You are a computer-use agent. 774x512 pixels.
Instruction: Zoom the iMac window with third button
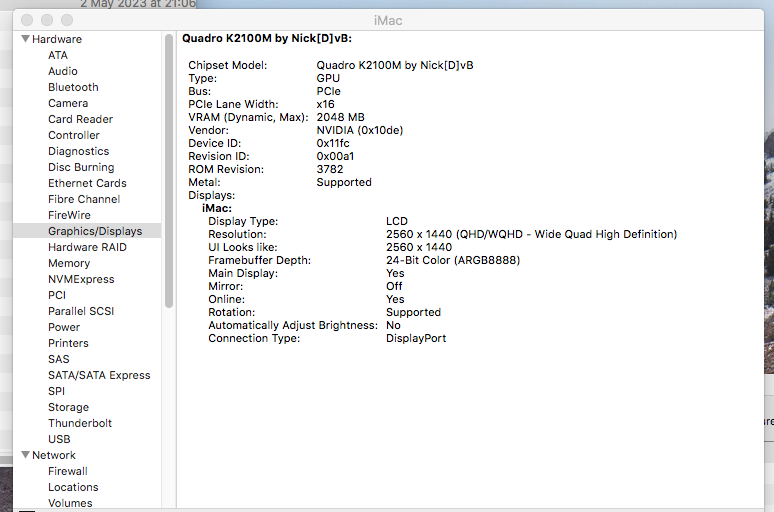pyautogui.click(x=67, y=20)
